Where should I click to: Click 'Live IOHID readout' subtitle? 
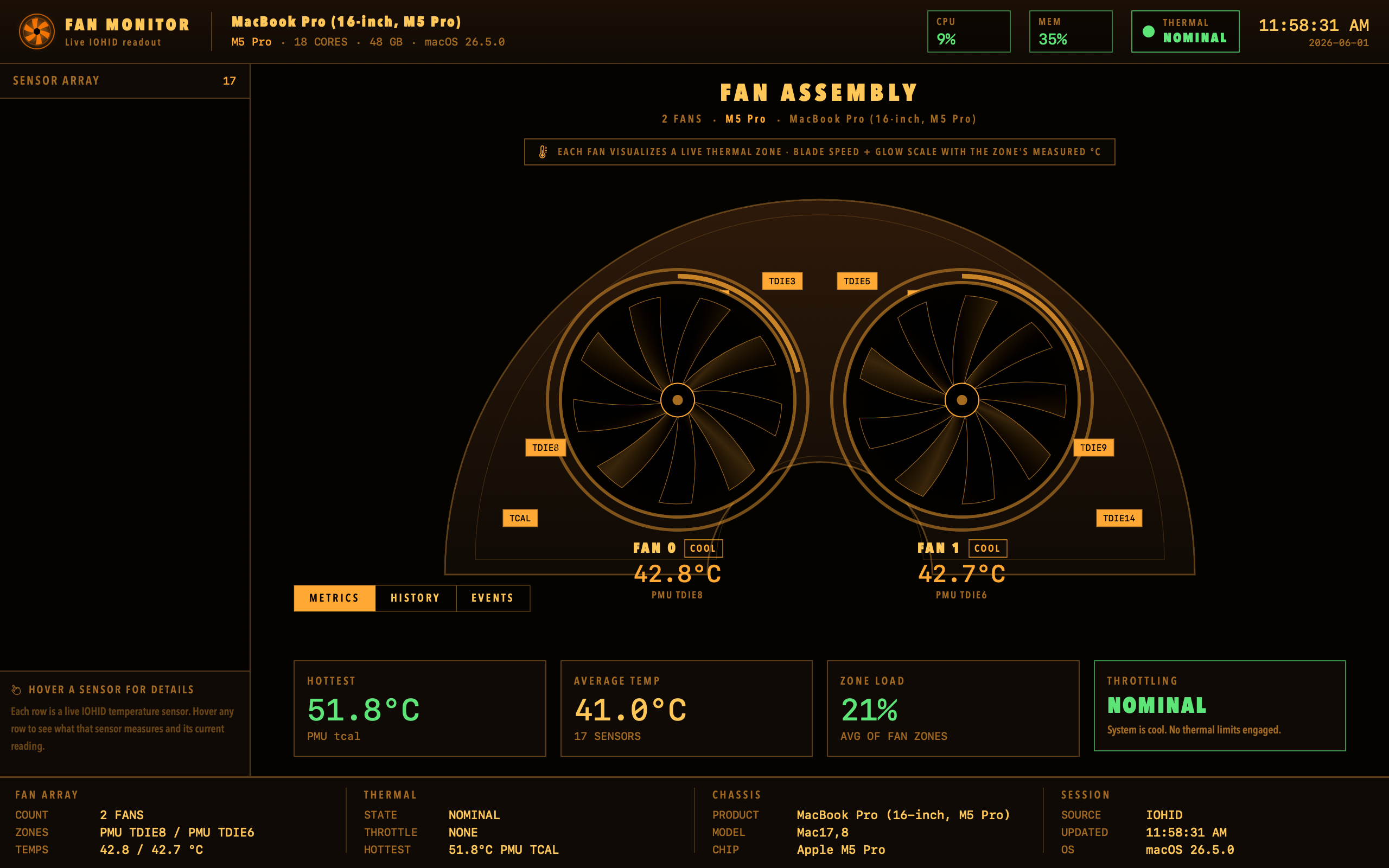(113, 42)
